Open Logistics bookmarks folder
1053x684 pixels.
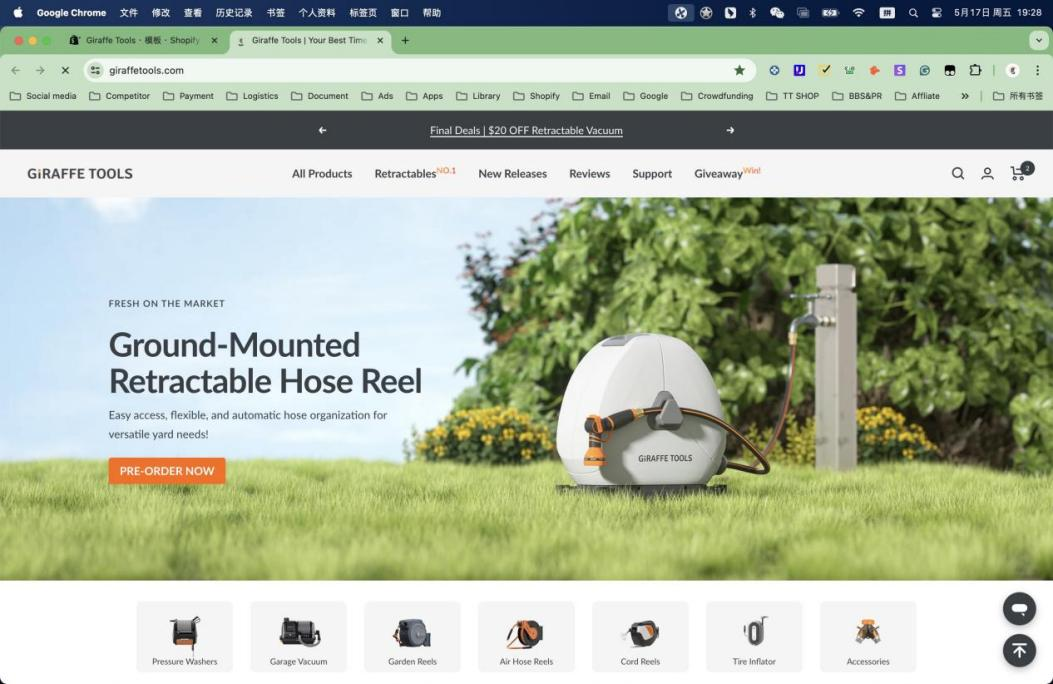[x=252, y=96]
